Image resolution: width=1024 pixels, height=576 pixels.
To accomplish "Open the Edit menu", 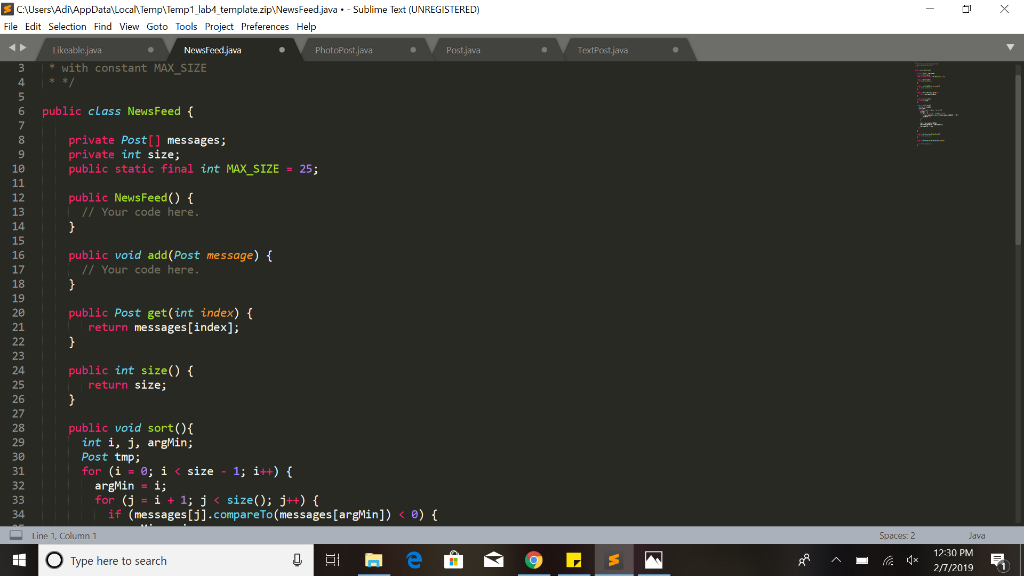I will point(33,27).
